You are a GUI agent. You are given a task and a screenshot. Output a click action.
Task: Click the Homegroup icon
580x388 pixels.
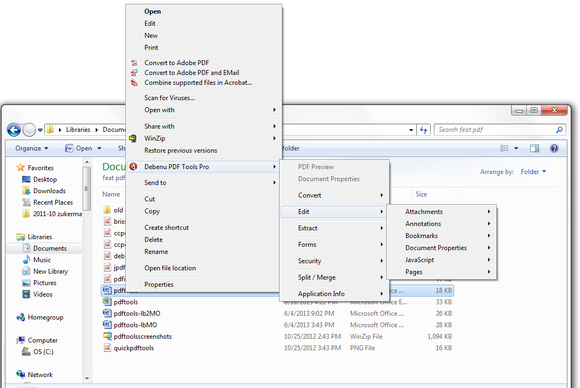pyautogui.click(x=21, y=317)
